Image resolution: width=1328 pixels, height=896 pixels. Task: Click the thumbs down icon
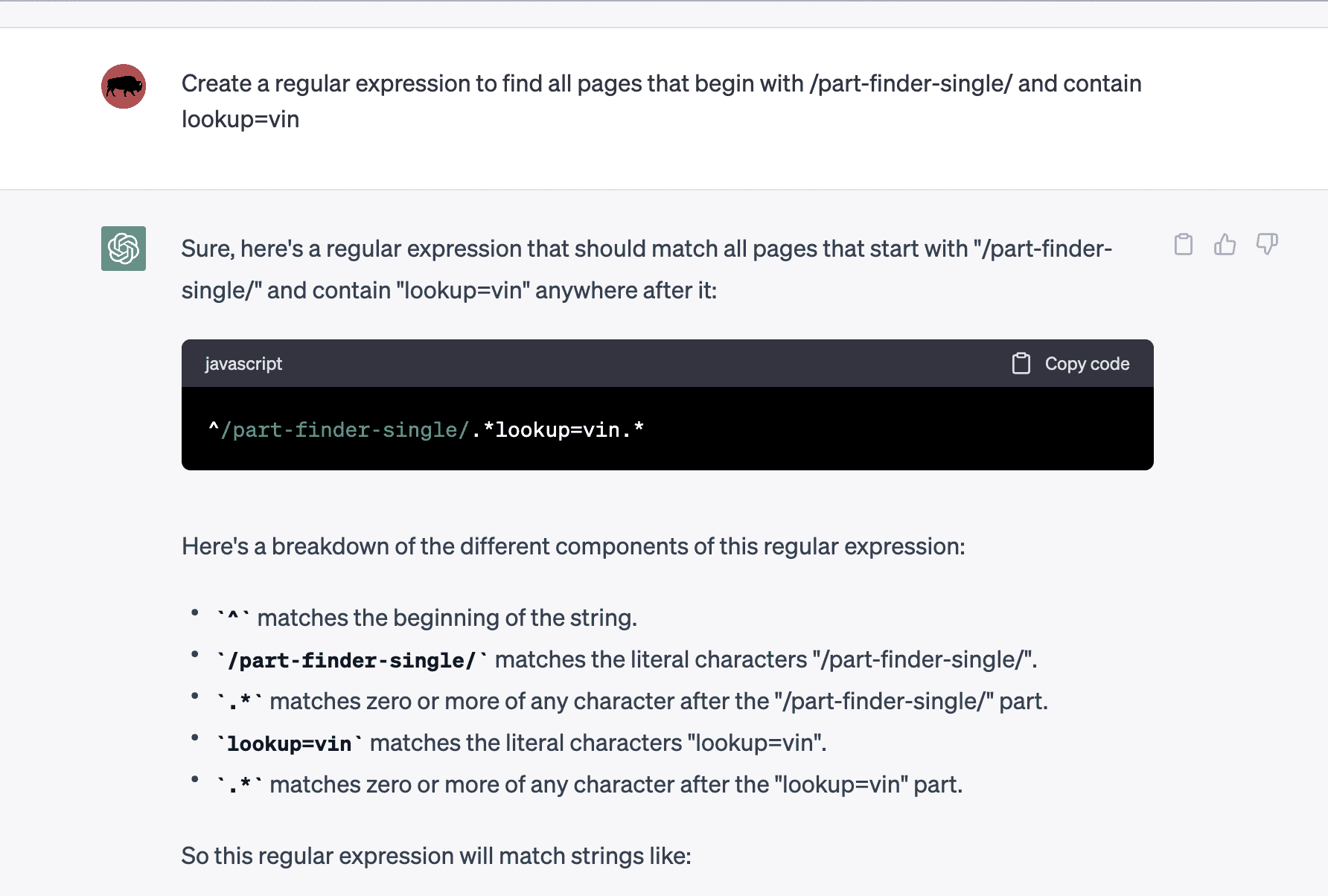coord(1267,244)
